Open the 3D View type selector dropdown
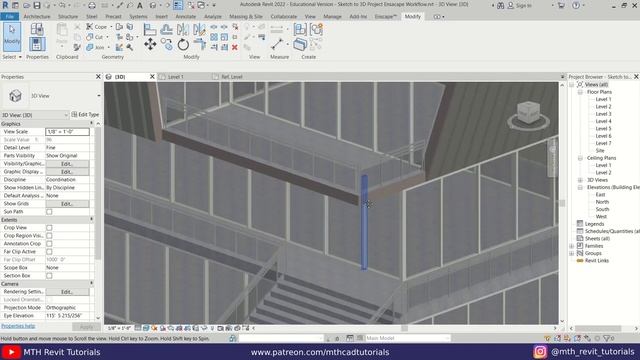This screenshot has height=360, width=640. point(98,96)
